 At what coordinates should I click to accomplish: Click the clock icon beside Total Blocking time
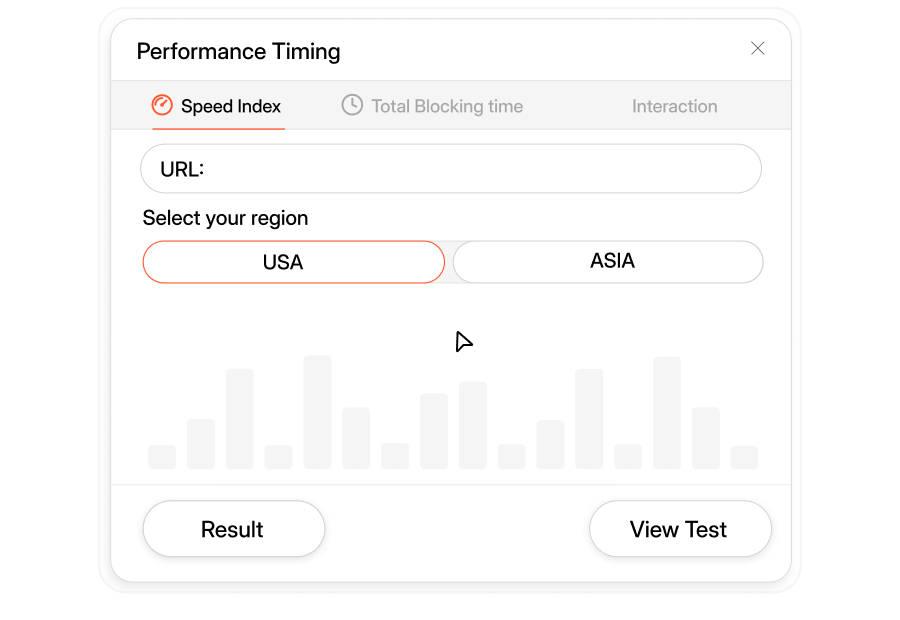click(352, 105)
